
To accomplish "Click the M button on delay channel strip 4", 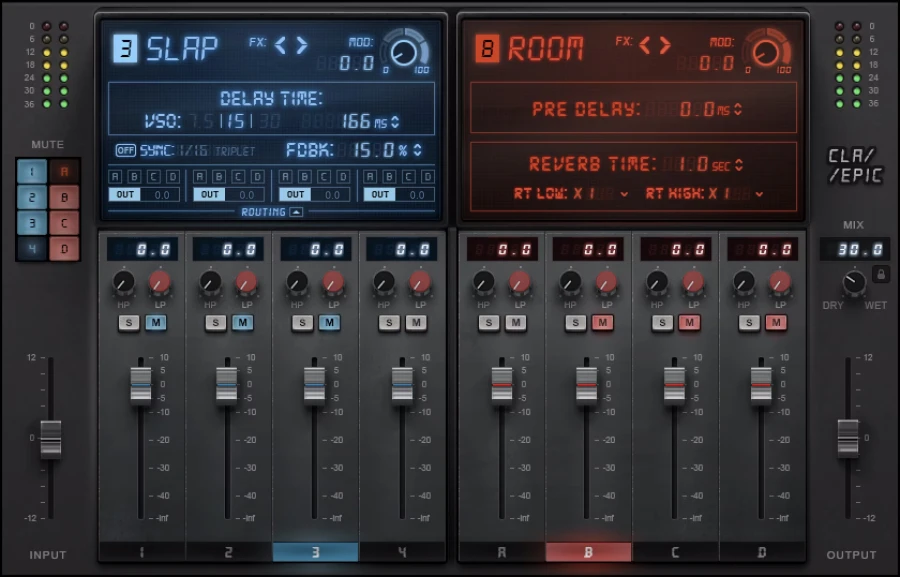I will (416, 323).
